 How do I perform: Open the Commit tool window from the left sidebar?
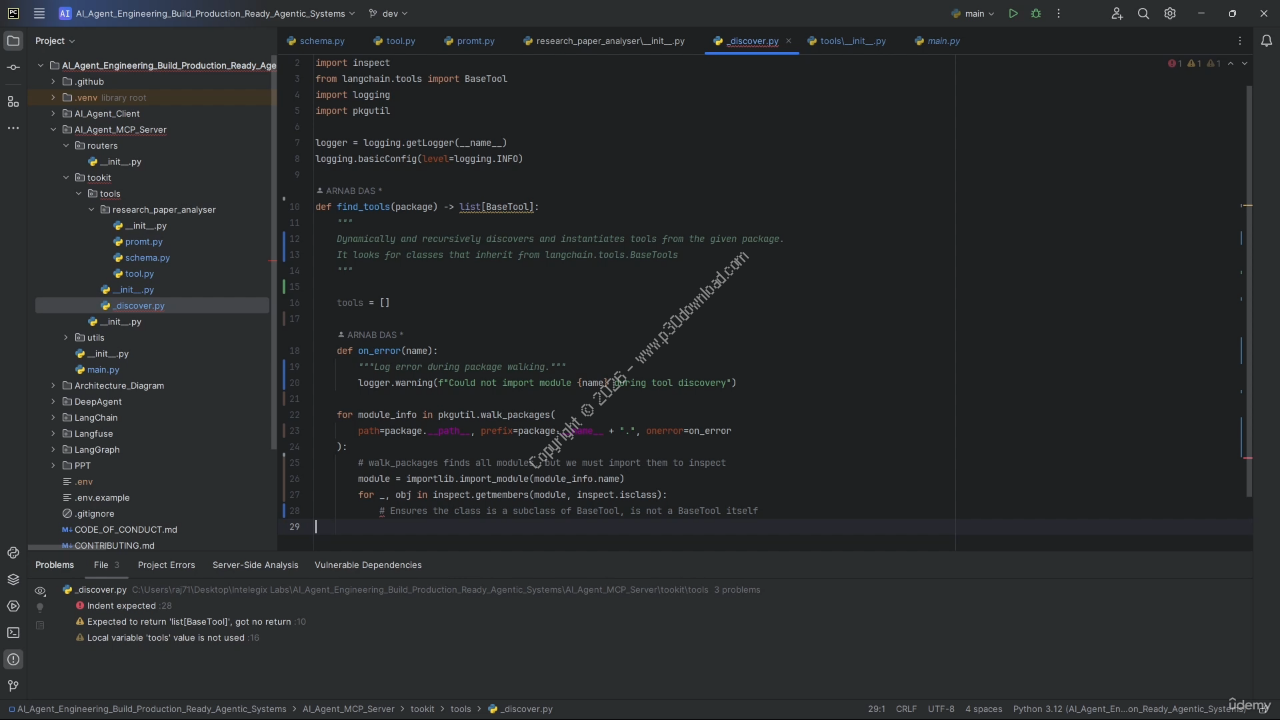13,67
